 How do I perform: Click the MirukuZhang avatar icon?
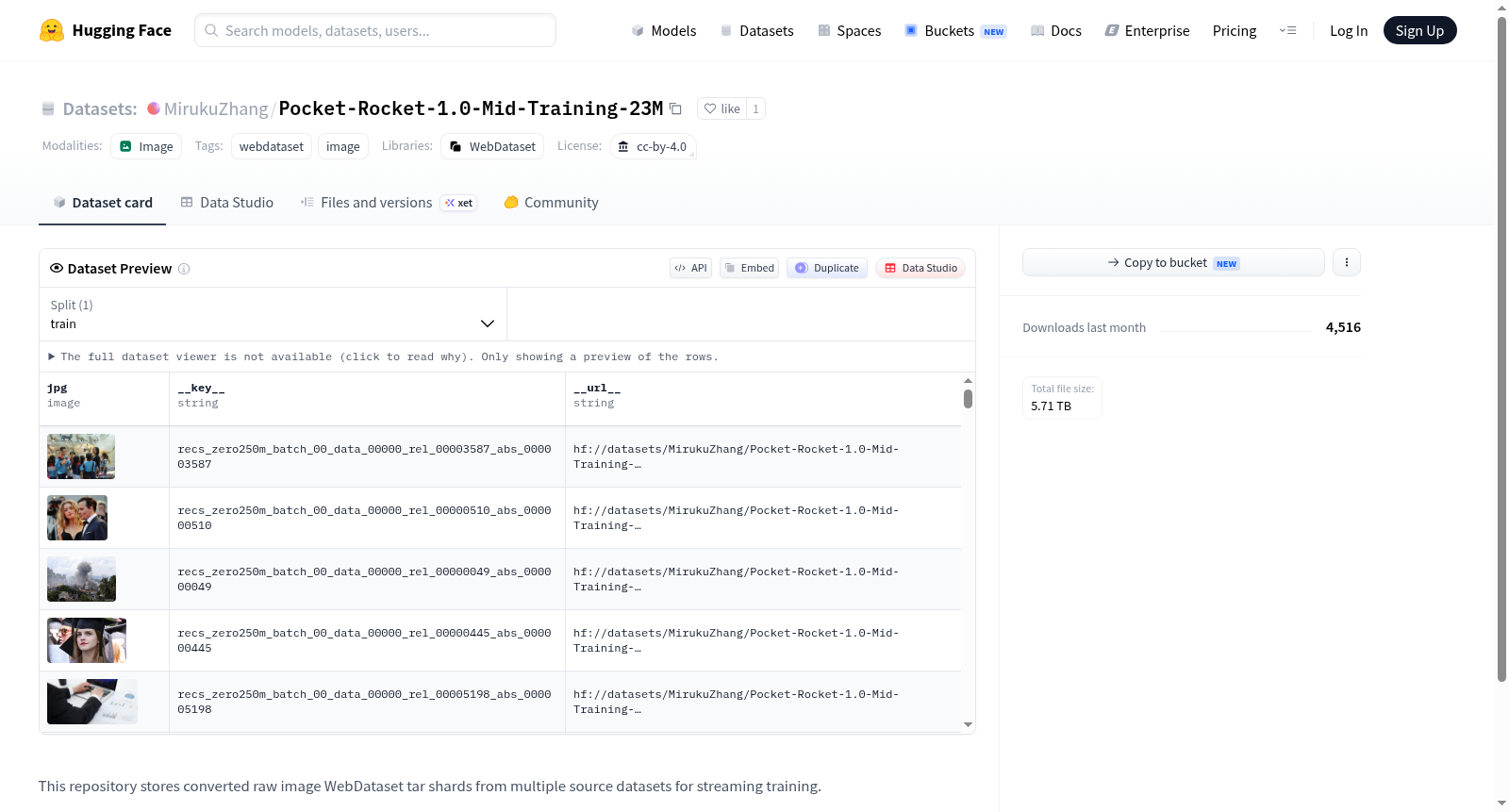(x=153, y=108)
